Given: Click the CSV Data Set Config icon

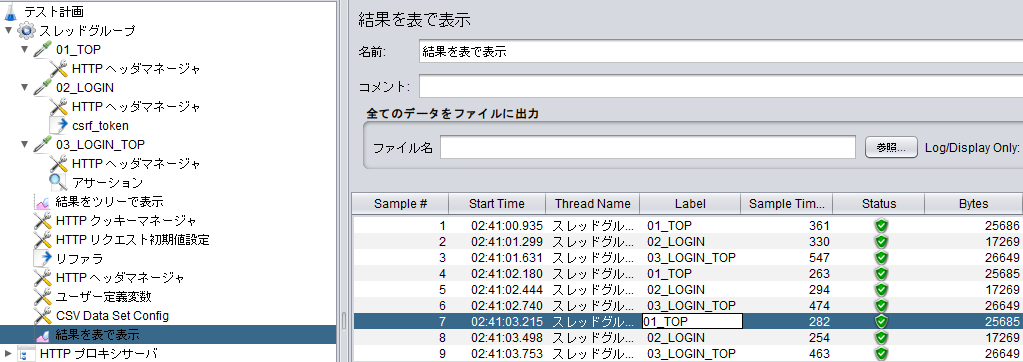Looking at the screenshot, I should pyautogui.click(x=42, y=316).
